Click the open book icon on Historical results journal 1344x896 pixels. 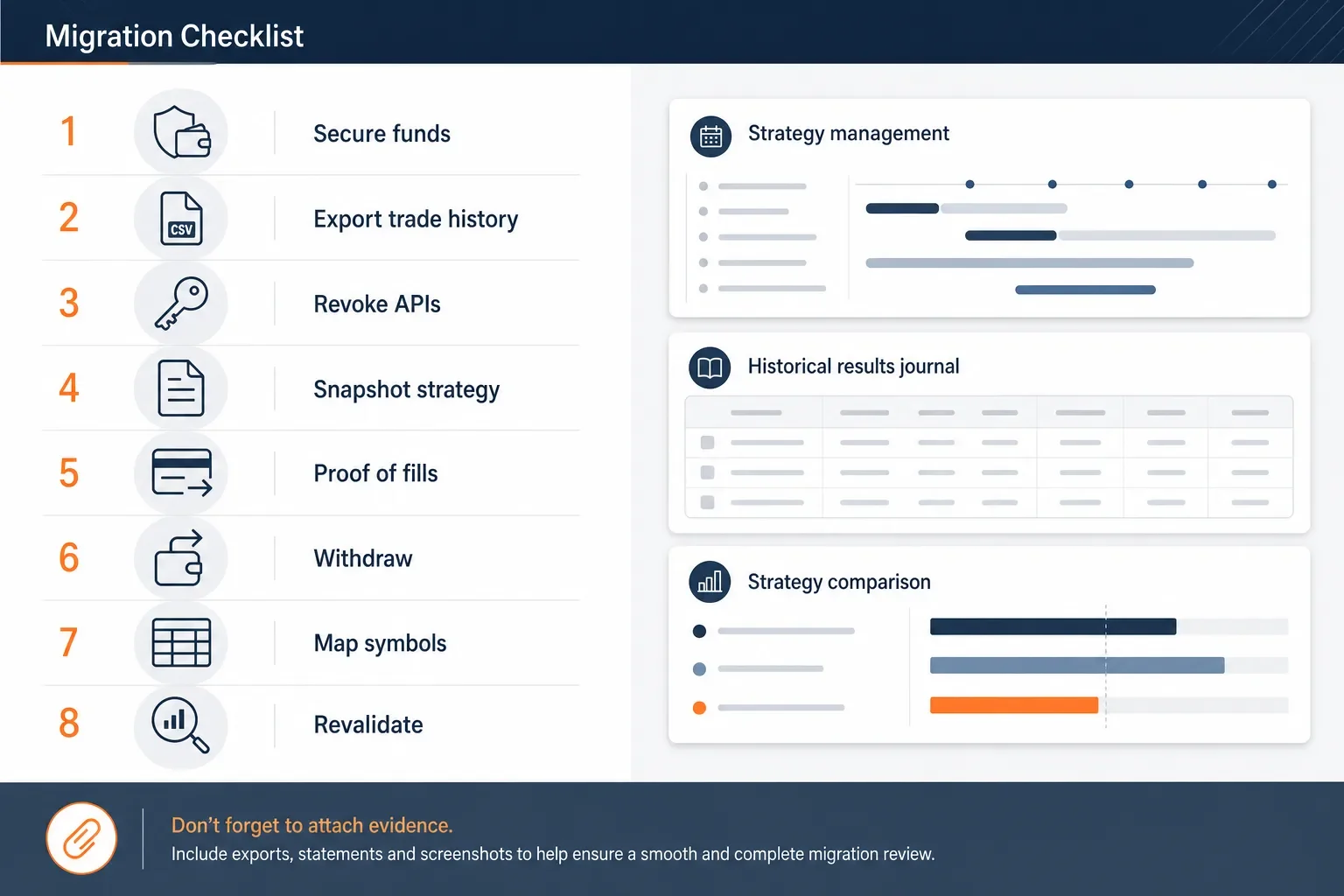tap(710, 367)
